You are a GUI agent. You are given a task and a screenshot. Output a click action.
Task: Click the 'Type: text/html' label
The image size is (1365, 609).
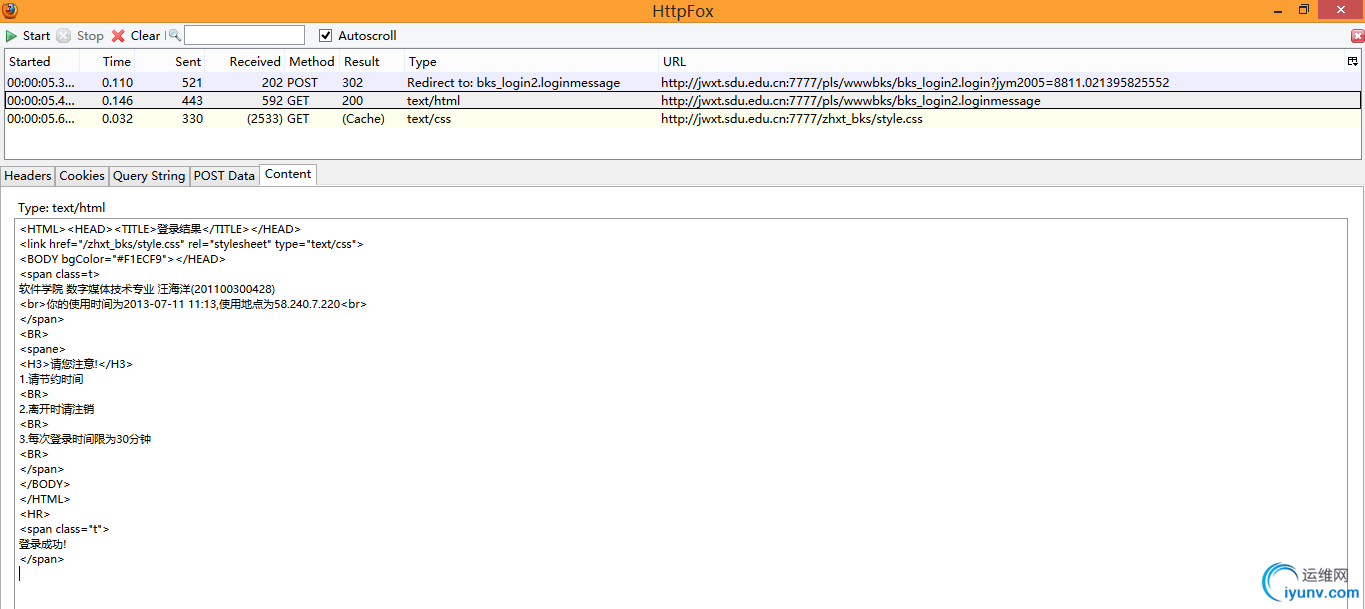click(62, 208)
